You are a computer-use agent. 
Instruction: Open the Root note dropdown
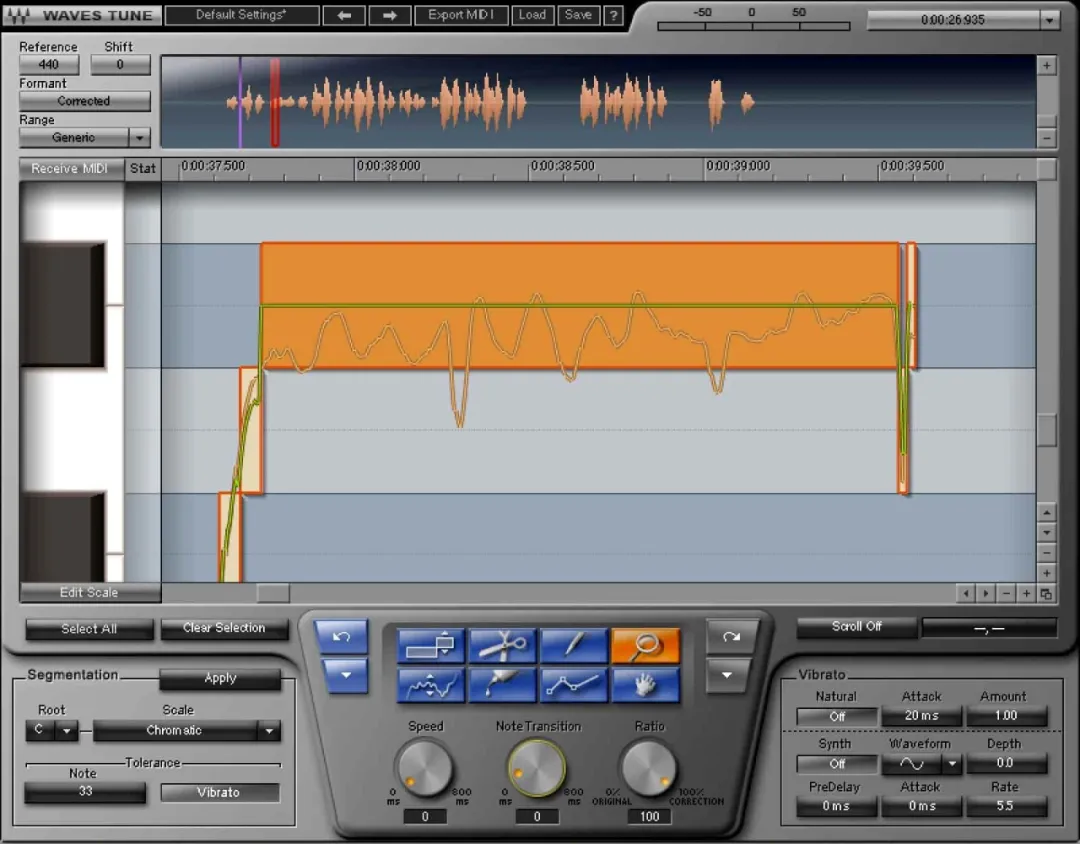tap(66, 730)
